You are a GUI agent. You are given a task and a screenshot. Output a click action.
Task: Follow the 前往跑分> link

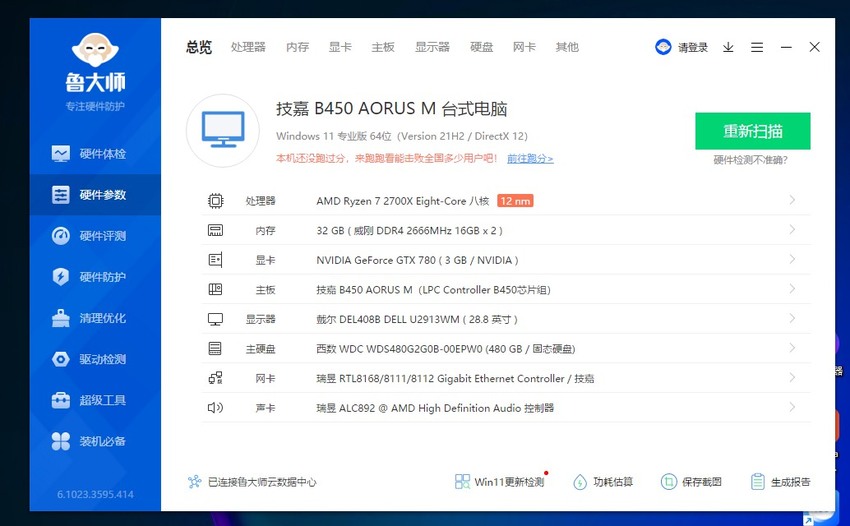530,159
